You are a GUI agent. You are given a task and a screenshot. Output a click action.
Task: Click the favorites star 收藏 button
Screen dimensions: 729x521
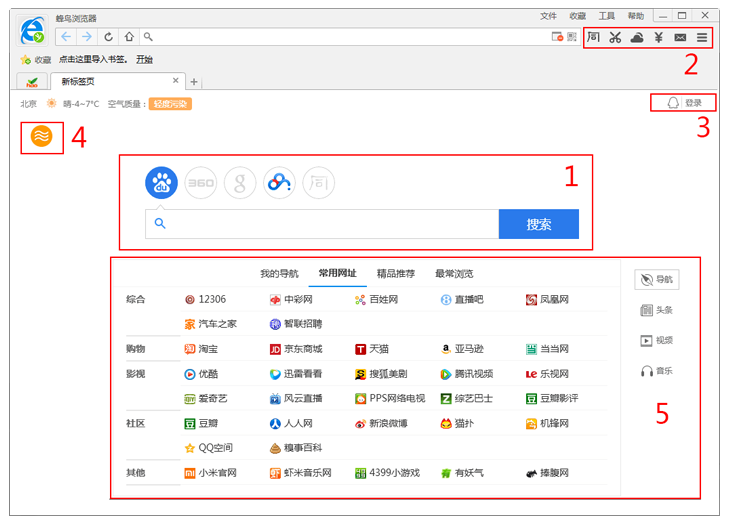coord(35,60)
